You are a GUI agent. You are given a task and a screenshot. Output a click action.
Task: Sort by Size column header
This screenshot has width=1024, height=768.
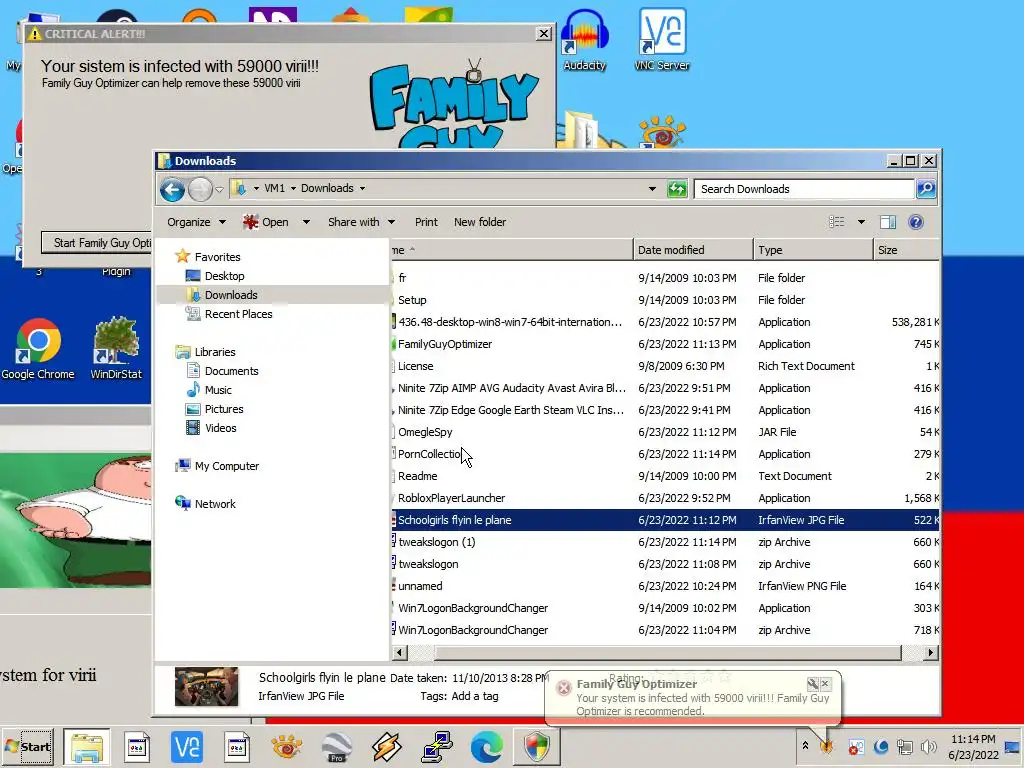[906, 249]
